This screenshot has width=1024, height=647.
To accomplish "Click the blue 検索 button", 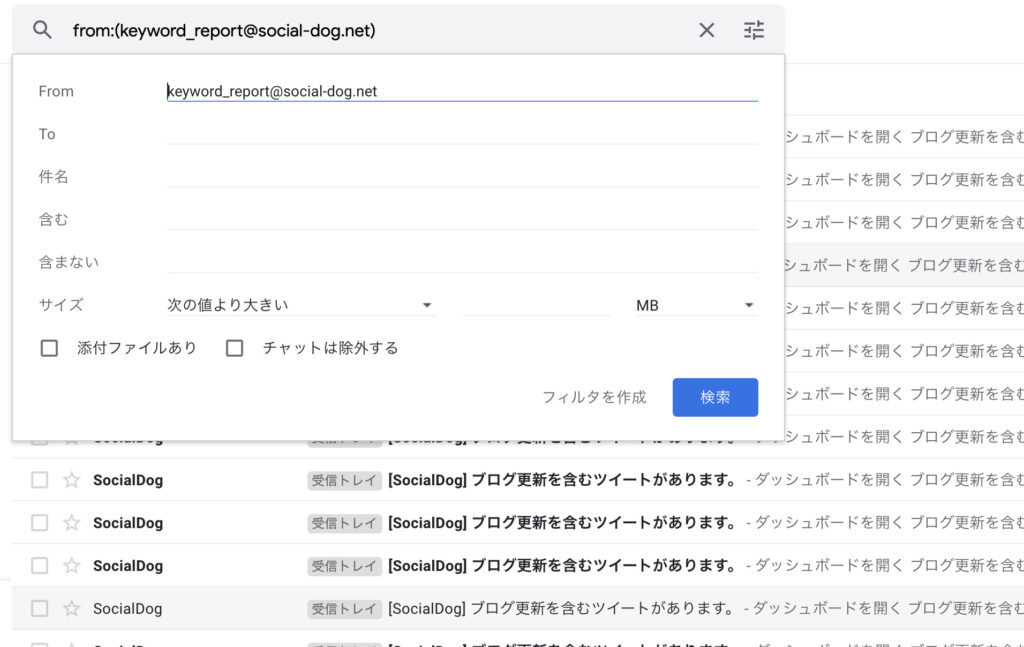I will (715, 397).
